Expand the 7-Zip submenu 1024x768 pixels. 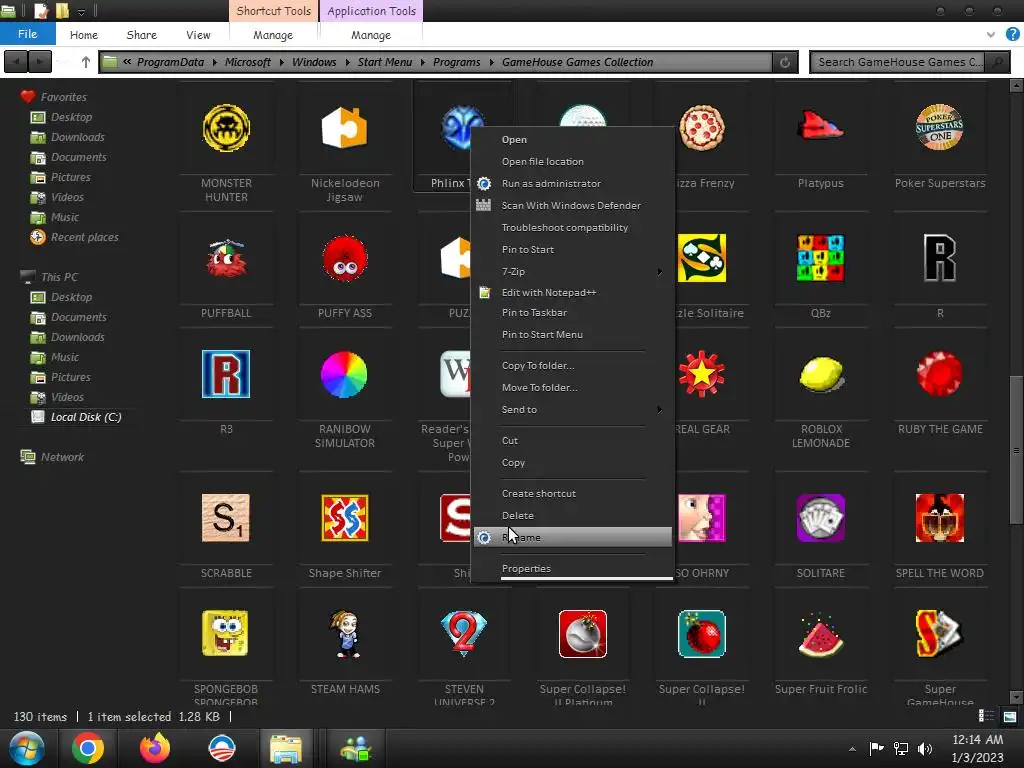pyautogui.click(x=573, y=272)
